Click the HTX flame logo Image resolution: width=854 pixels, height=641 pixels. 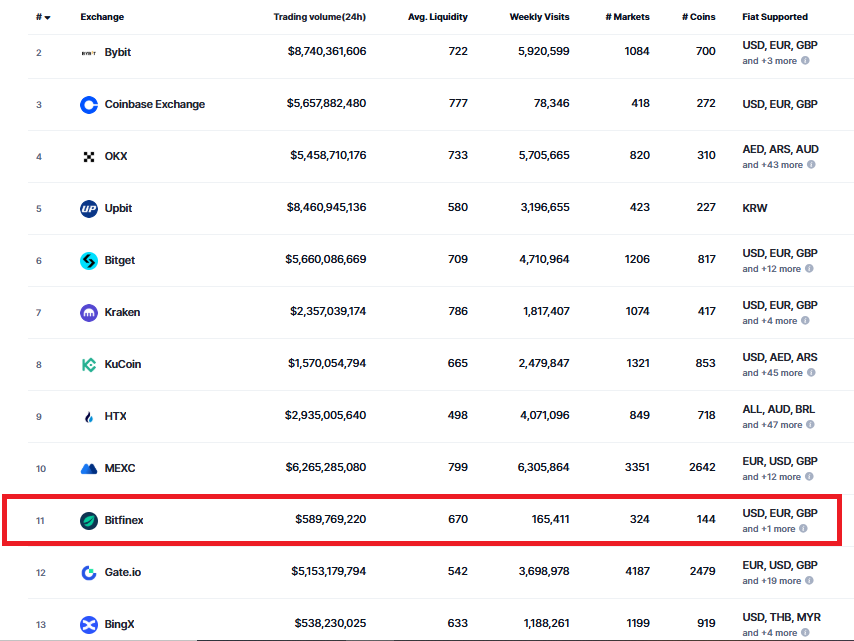89,417
